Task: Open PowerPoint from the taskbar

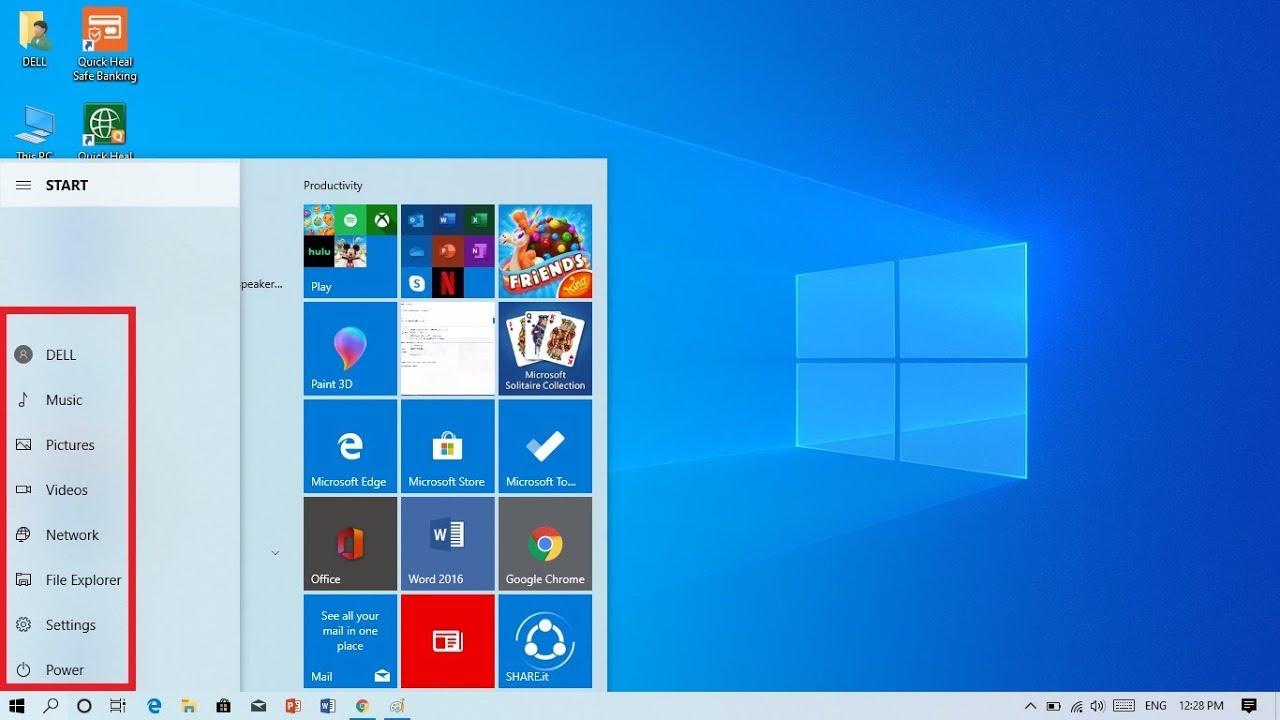Action: [x=293, y=706]
